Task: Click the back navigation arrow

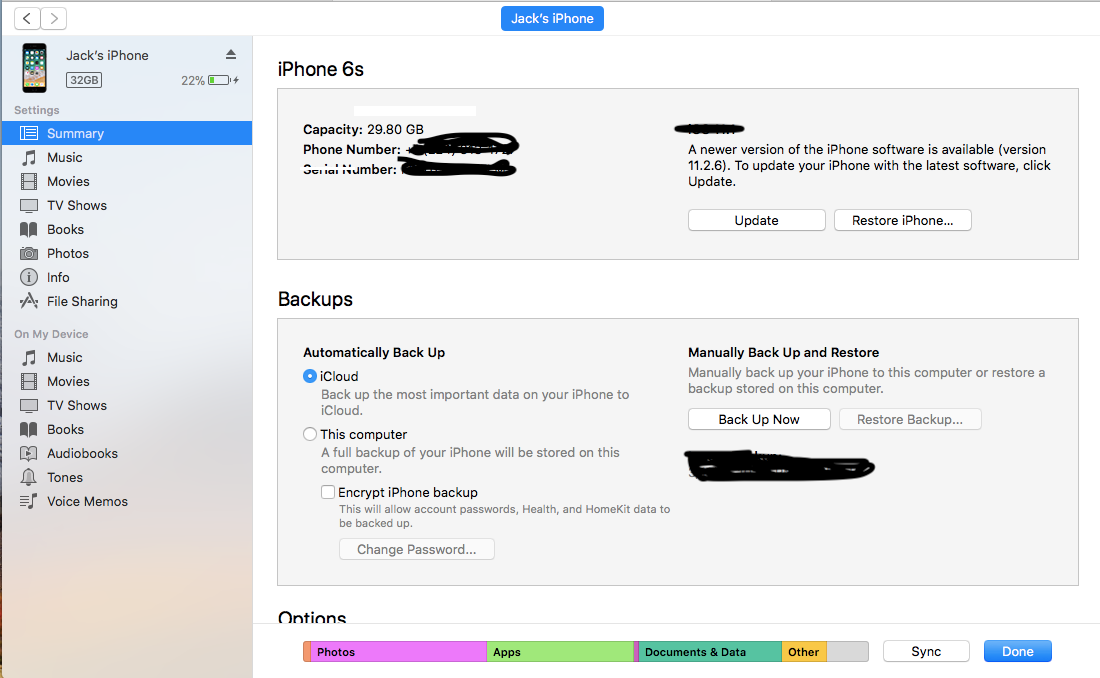Action: click(27, 18)
